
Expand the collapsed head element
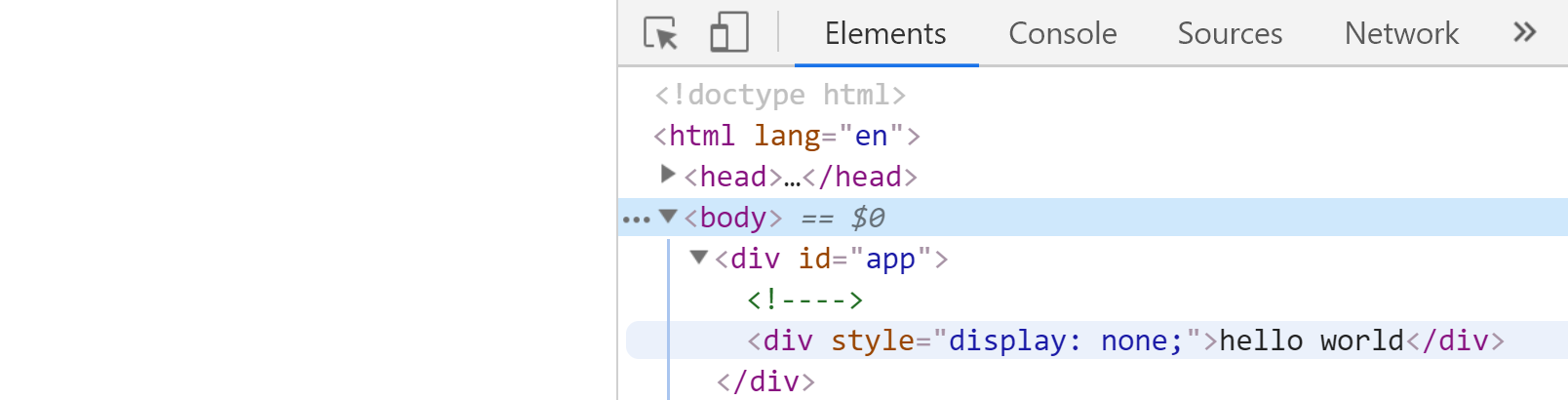pos(668,175)
